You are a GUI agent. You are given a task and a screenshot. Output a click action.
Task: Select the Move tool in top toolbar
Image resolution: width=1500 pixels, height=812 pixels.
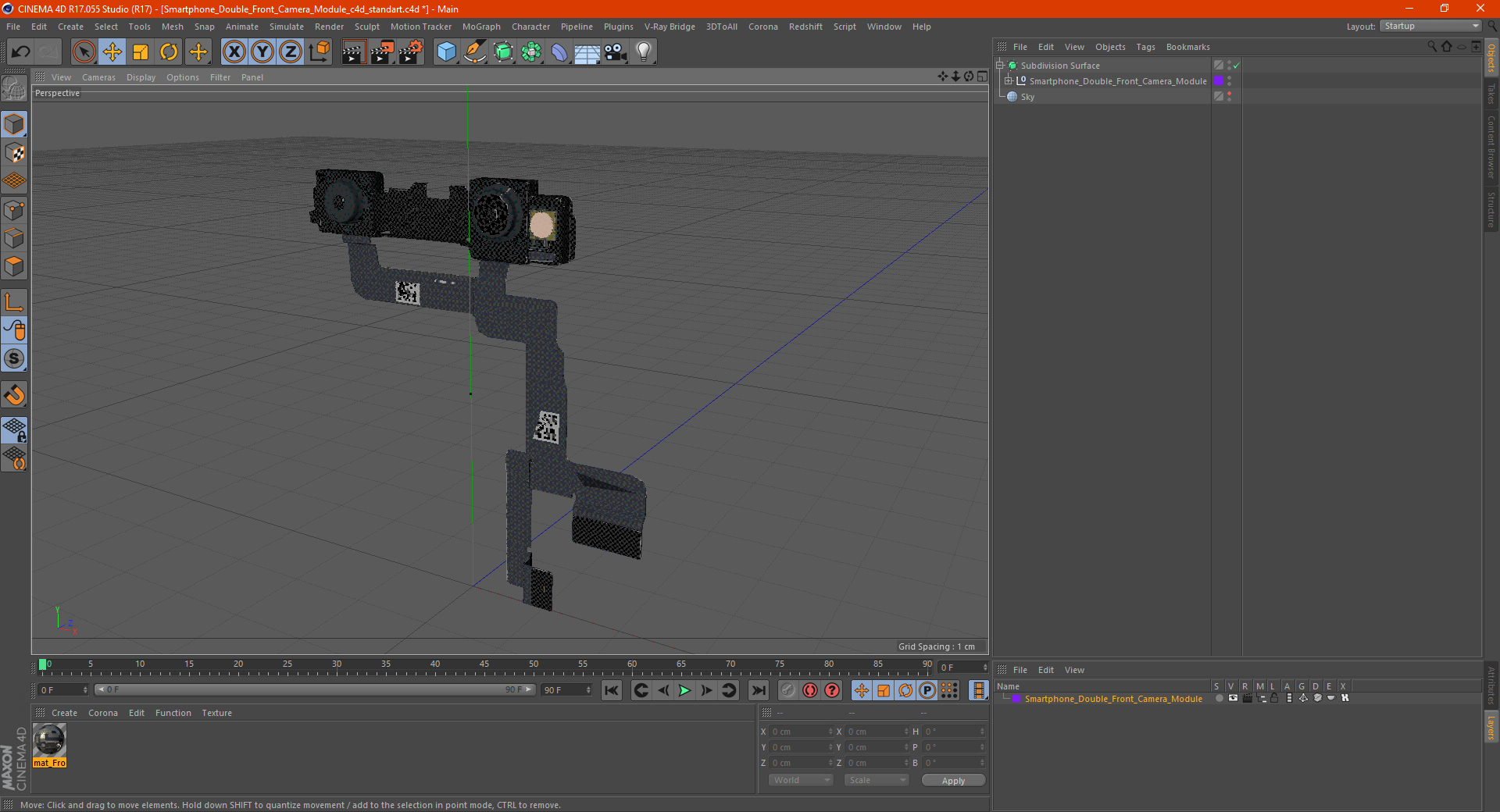tap(112, 52)
